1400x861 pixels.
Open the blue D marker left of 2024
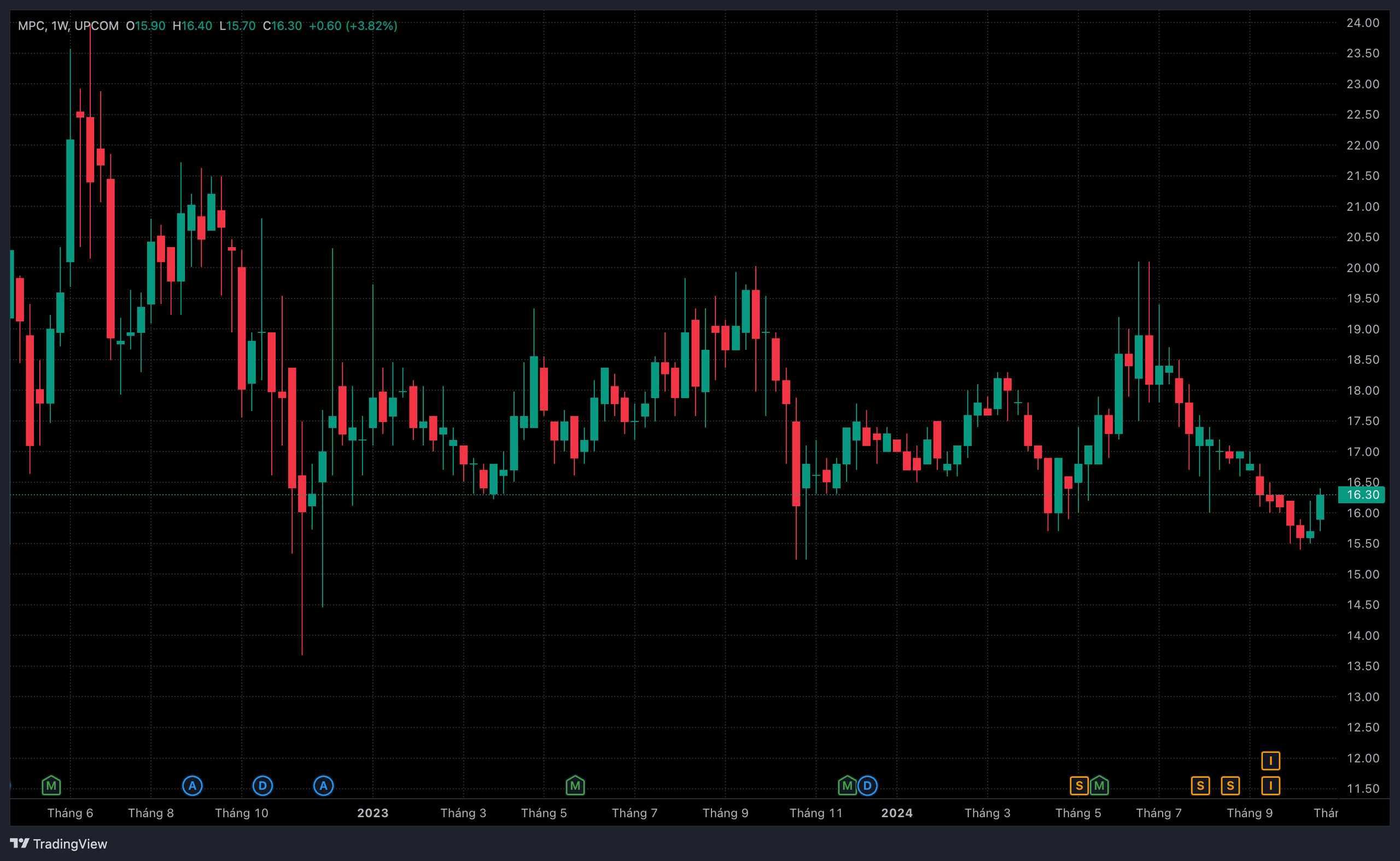pyautogui.click(x=867, y=786)
